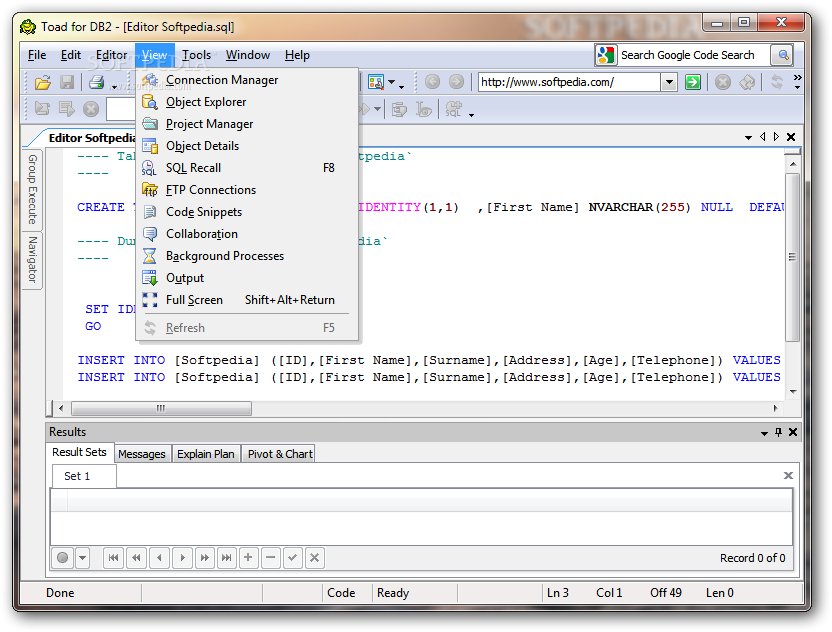832x632 pixels.
Task: Switch to the Messages tab
Action: (x=142, y=454)
